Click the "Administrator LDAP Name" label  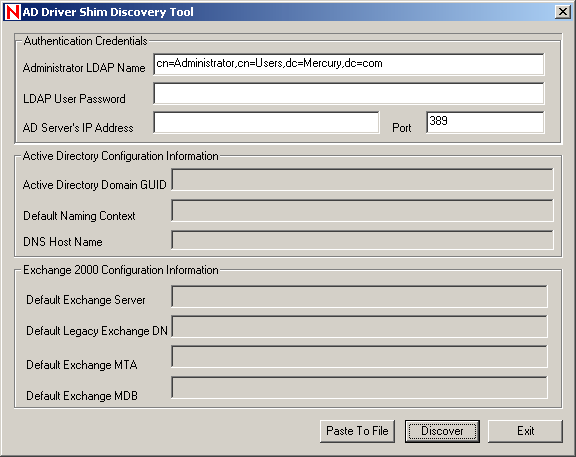[x=84, y=68]
